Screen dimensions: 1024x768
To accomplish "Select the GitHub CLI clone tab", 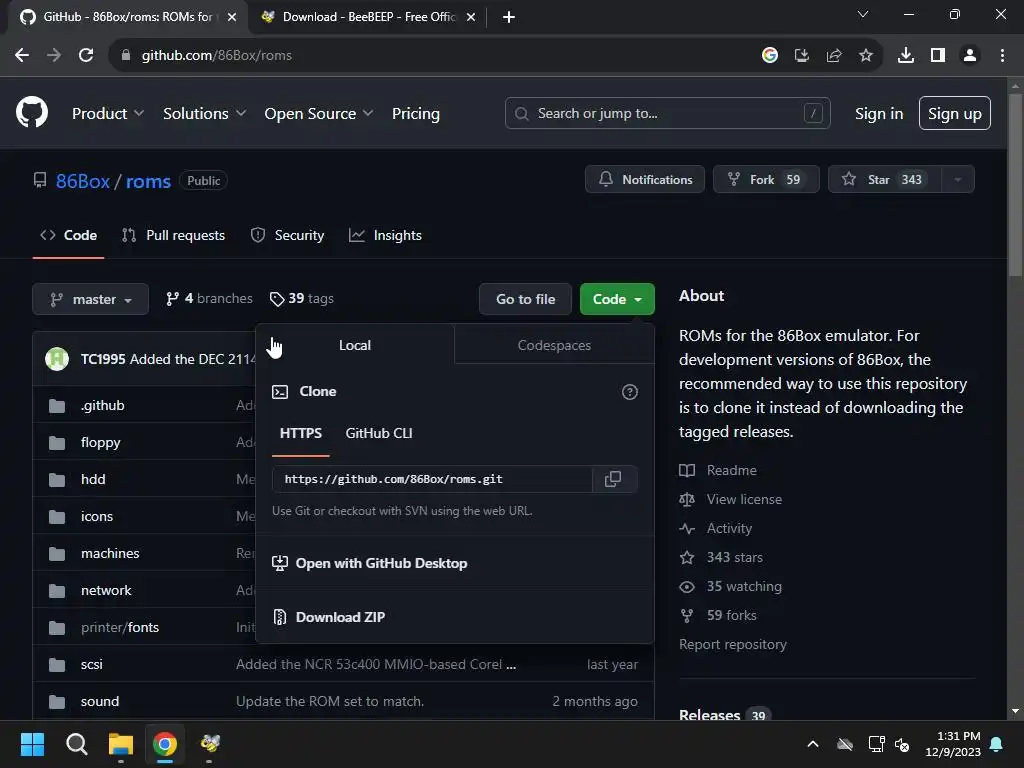I will (x=379, y=434).
